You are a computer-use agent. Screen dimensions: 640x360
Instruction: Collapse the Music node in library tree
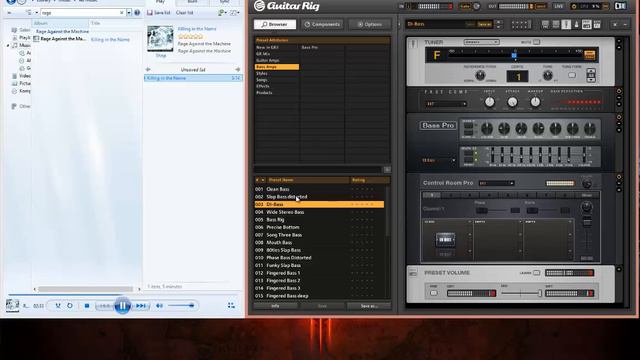pos(8,45)
